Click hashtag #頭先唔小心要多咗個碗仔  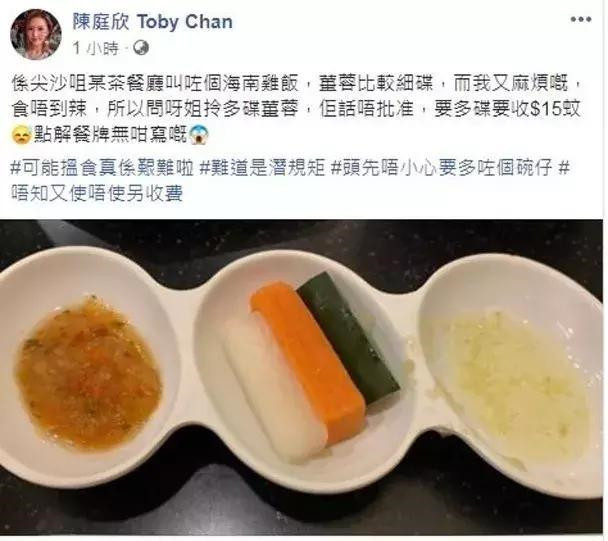[x=441, y=168]
